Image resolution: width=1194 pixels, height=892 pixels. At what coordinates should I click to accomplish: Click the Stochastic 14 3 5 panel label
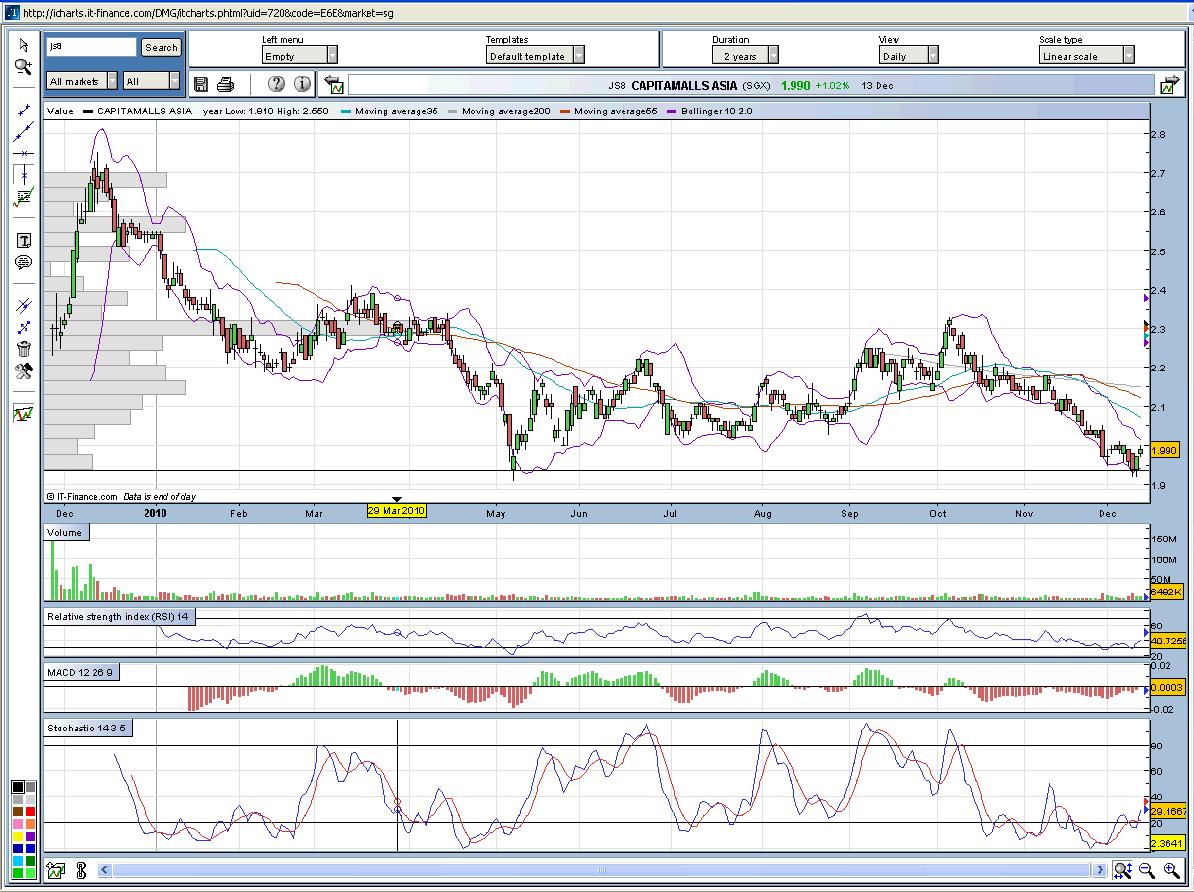coord(88,728)
